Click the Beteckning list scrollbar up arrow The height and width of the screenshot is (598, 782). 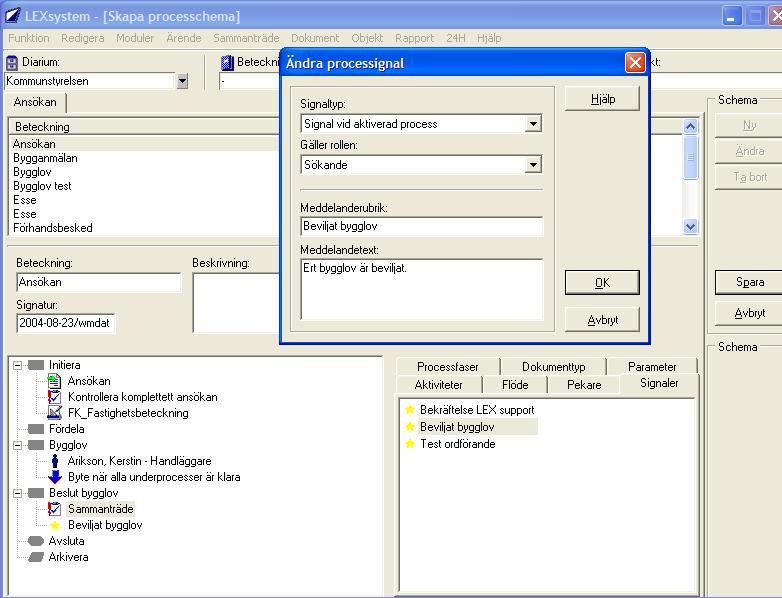[x=690, y=126]
